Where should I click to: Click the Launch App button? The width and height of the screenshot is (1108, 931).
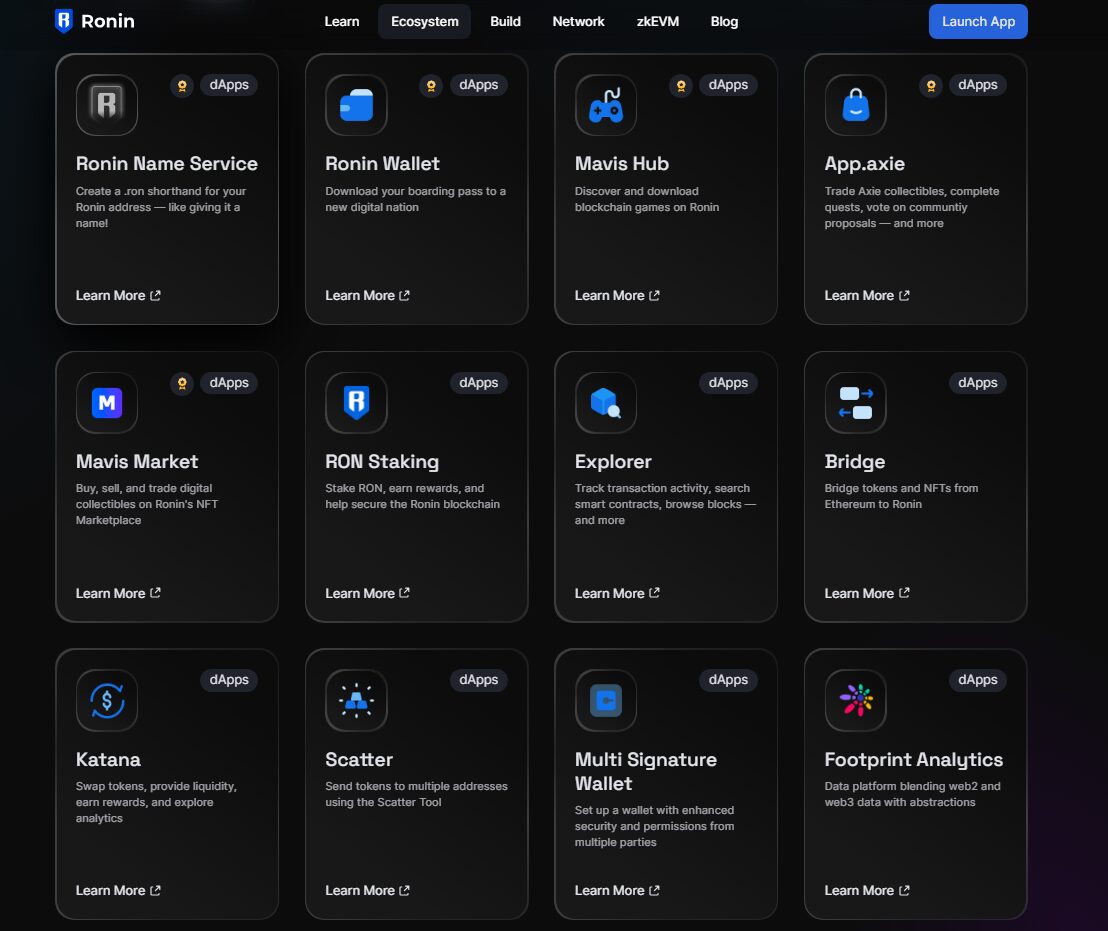click(978, 21)
